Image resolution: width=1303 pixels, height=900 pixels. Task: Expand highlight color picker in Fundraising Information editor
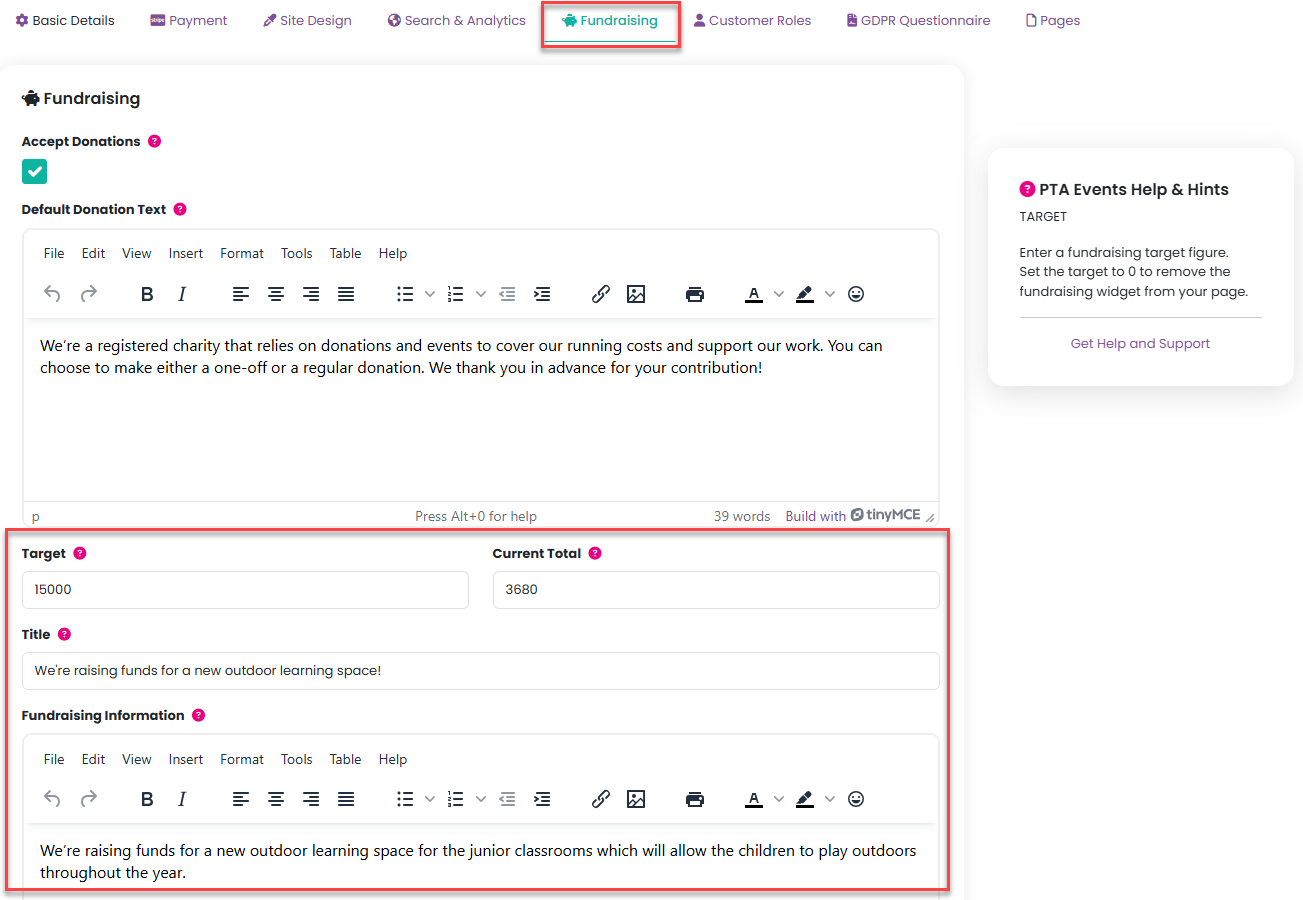pos(830,799)
